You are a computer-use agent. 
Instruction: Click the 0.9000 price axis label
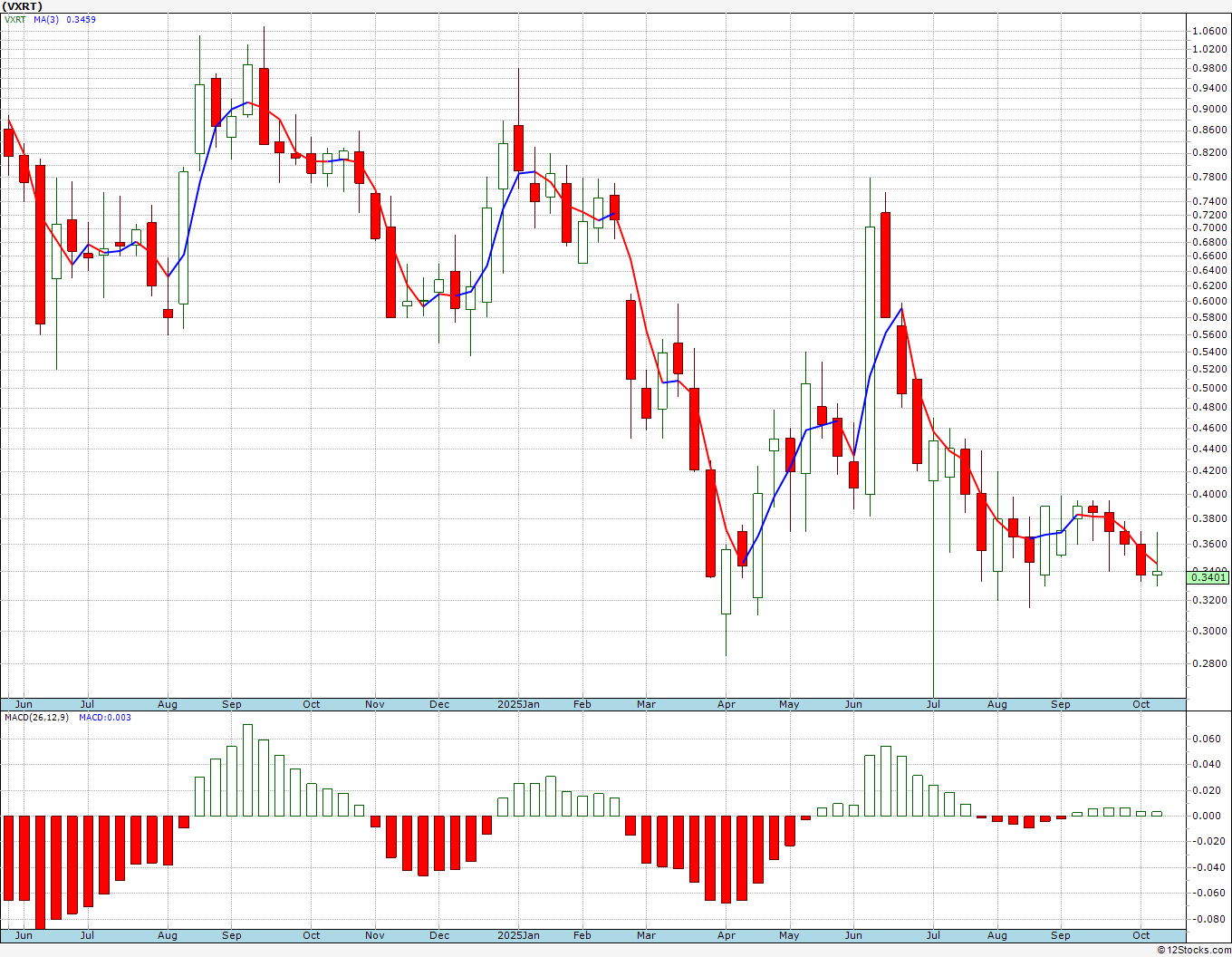[x=1210, y=109]
